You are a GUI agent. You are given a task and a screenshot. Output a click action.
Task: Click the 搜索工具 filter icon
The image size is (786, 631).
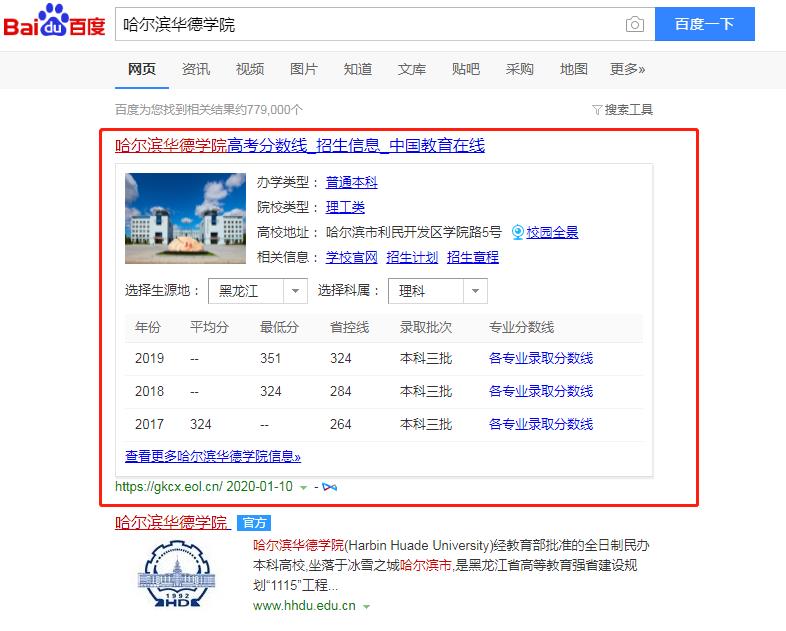pos(597,109)
